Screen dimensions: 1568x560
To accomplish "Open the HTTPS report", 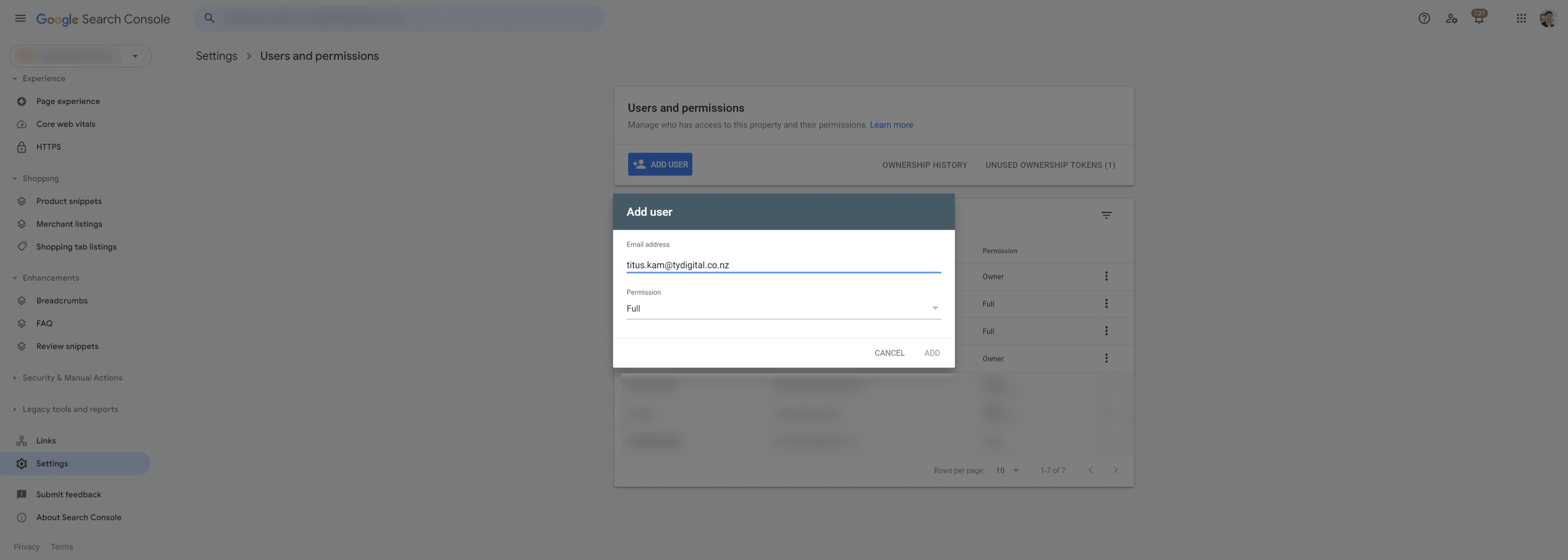I will (48, 147).
